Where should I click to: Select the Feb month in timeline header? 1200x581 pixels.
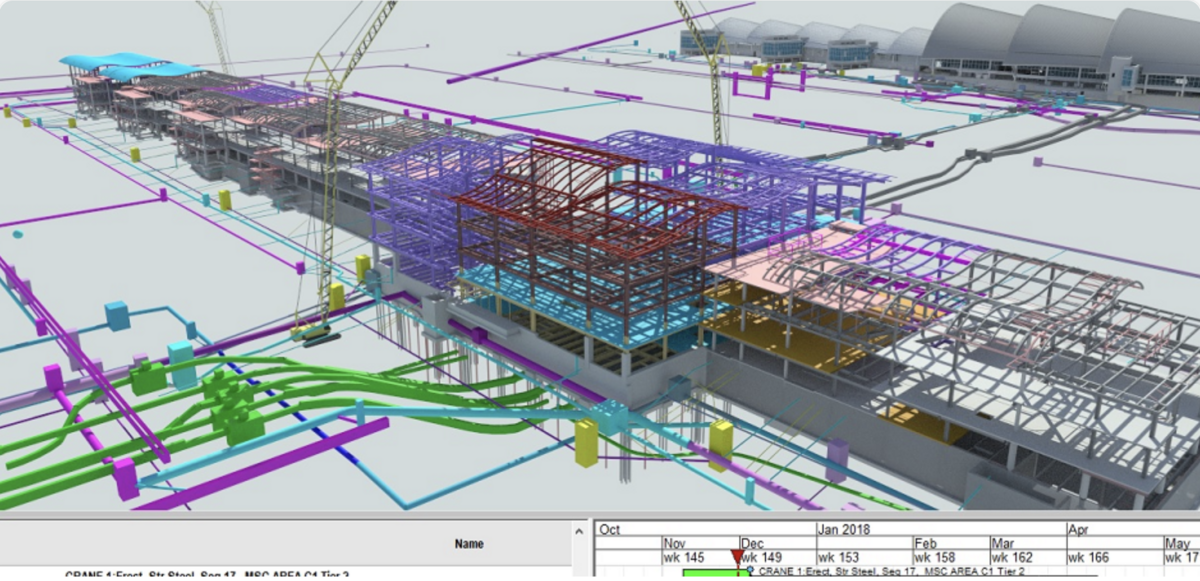[x=925, y=543]
